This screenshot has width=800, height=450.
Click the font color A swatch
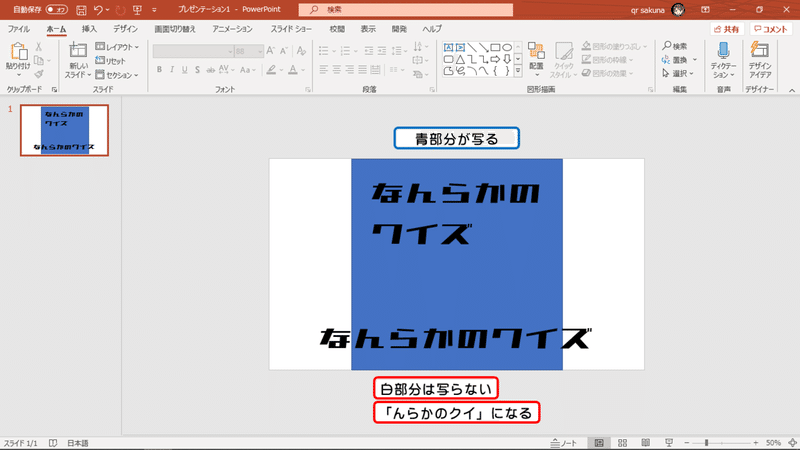click(292, 69)
